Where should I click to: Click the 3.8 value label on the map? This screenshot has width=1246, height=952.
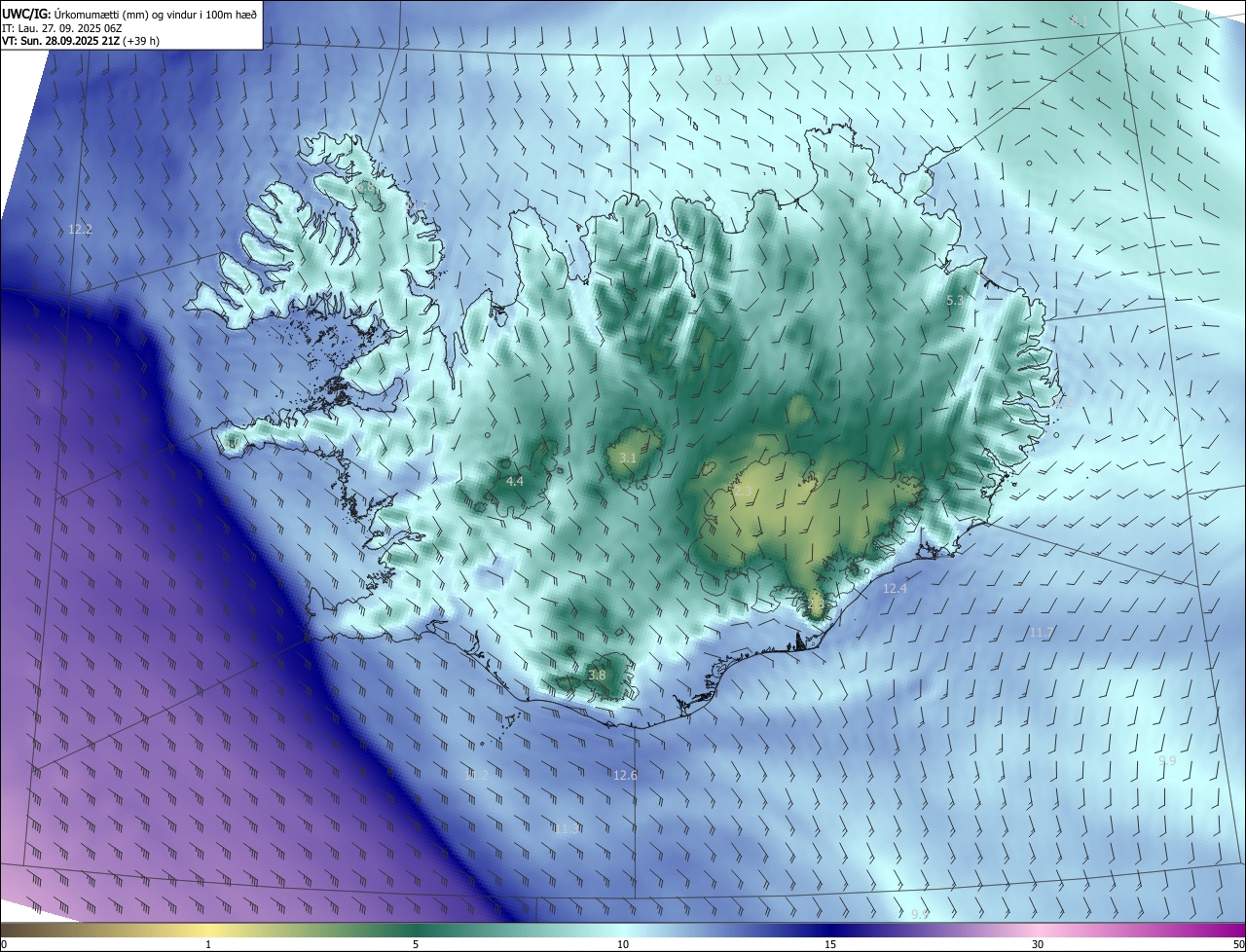click(597, 675)
